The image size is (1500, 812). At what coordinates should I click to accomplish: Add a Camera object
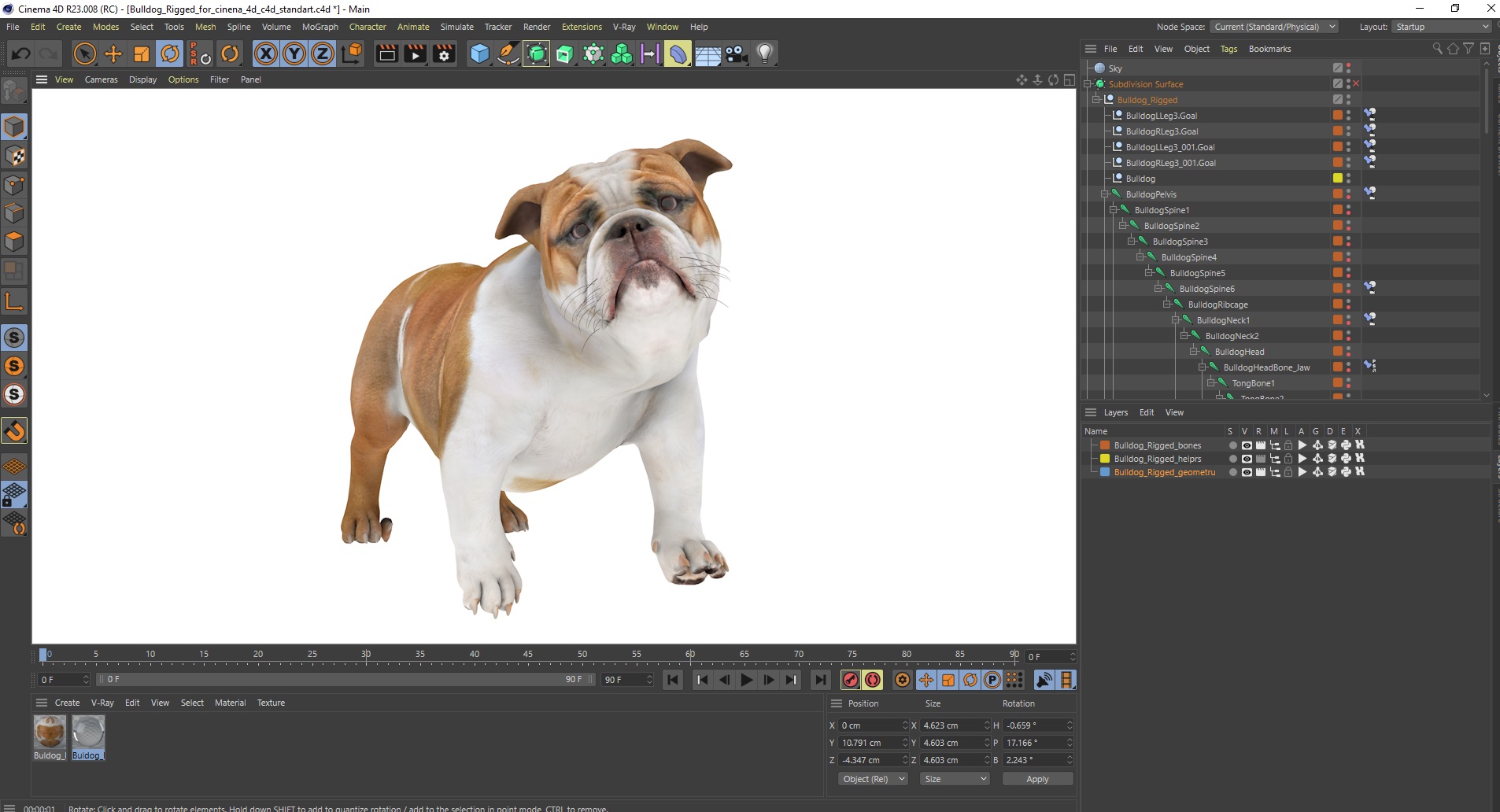[737, 54]
